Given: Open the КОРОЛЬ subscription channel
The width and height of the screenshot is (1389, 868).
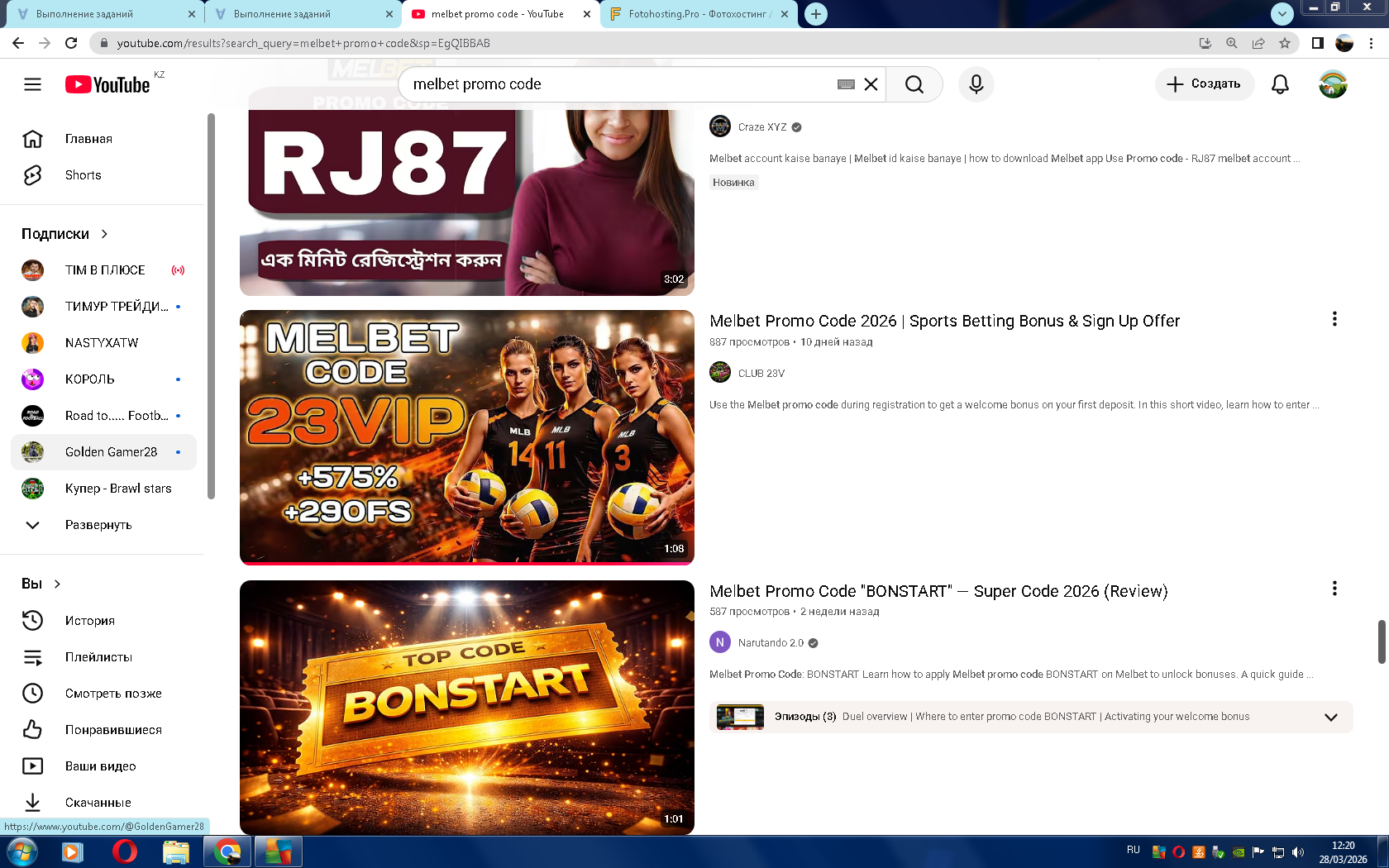Looking at the screenshot, I should (104, 379).
